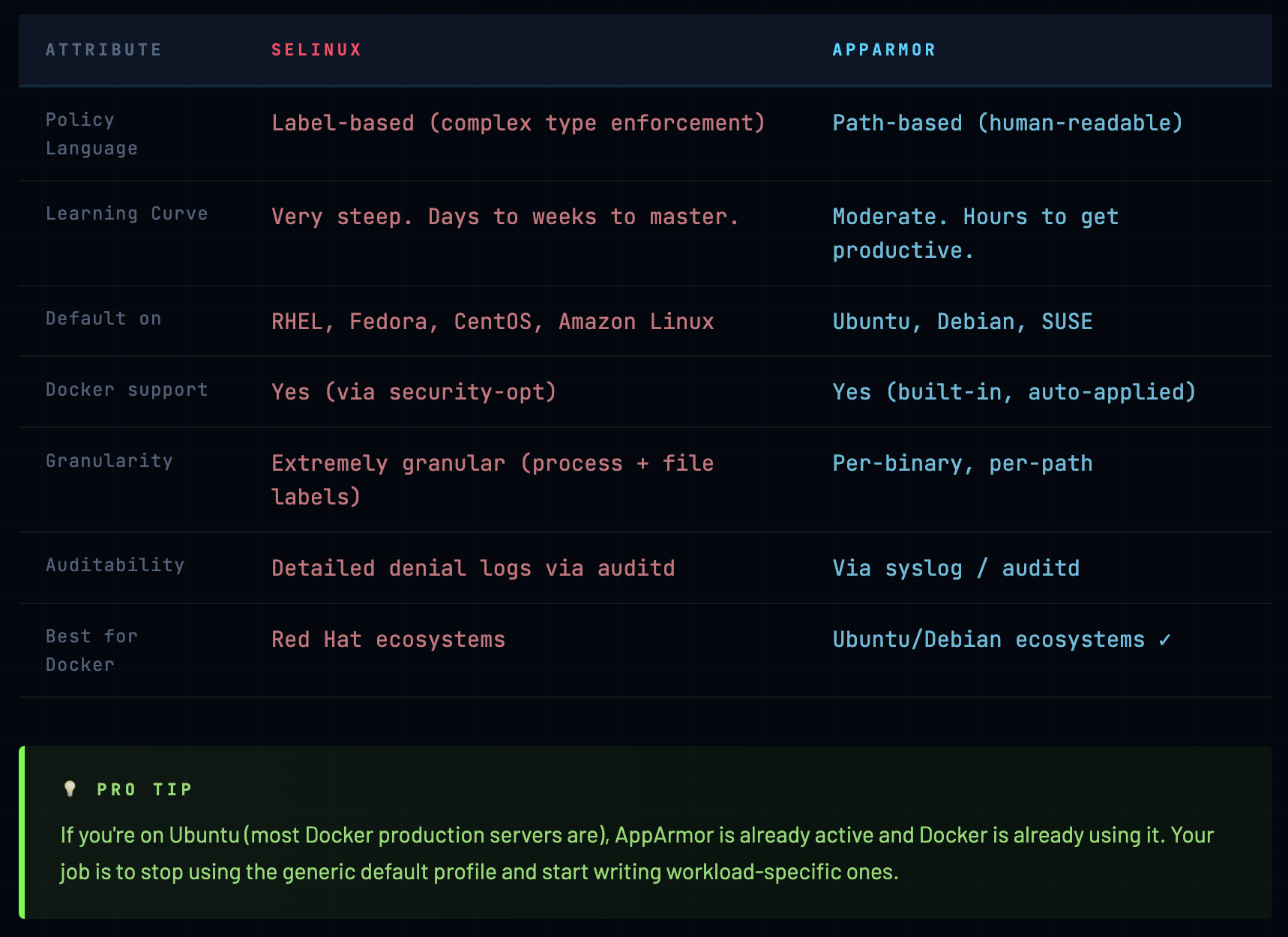Select the Default on attribute label
Screen dimensions: 1288x937
(x=103, y=318)
